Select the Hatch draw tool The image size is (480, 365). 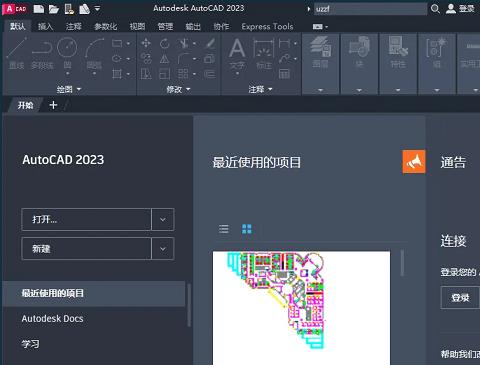point(117,74)
